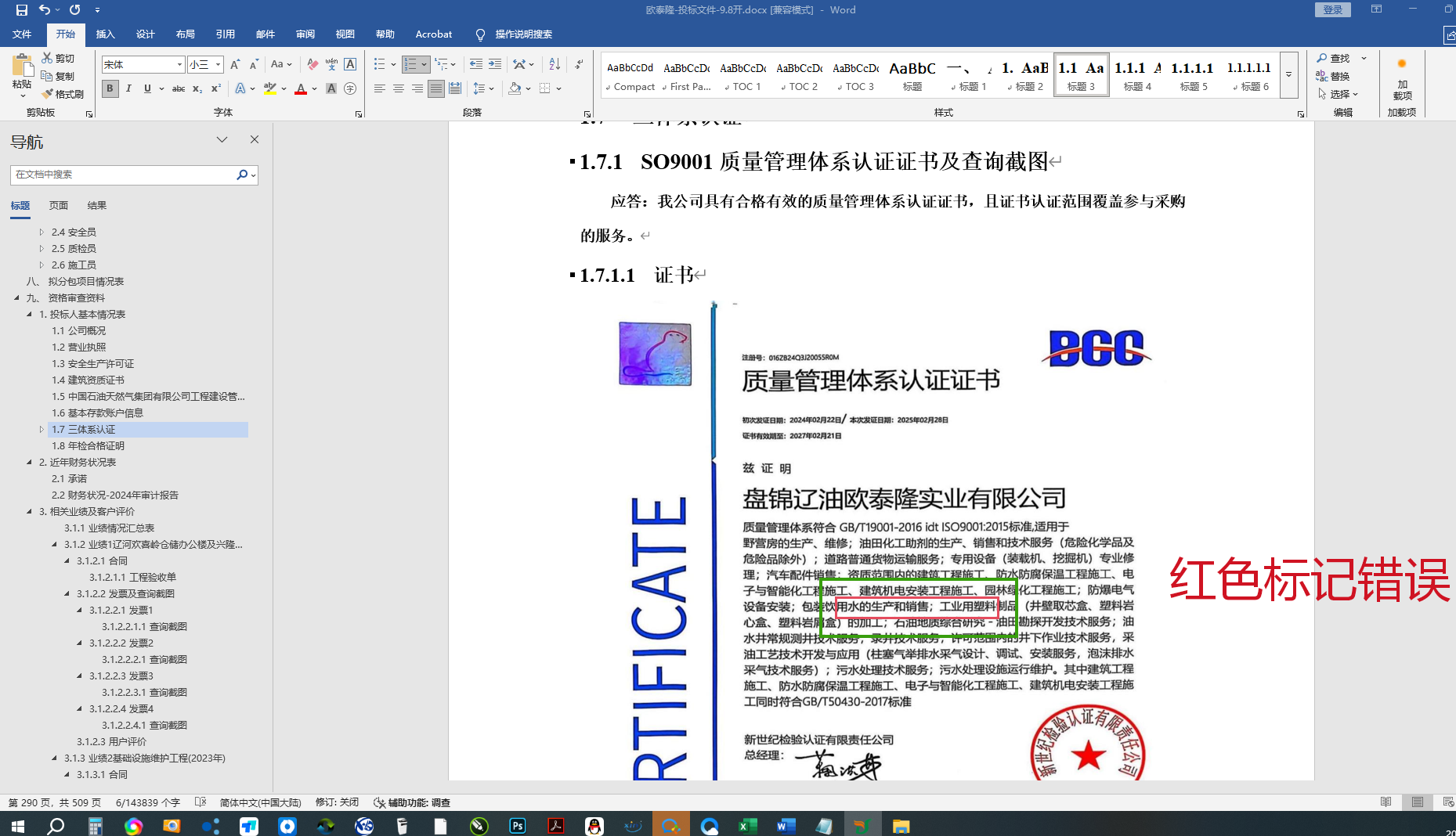Save the document with the floppy disk icon
This screenshot has width=1456, height=836.
[x=21, y=10]
